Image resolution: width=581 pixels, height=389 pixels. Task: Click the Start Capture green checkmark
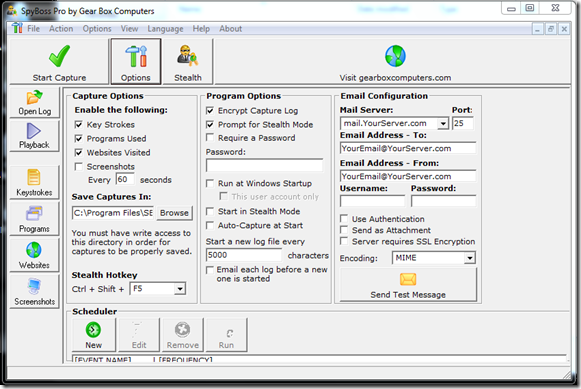tap(59, 56)
